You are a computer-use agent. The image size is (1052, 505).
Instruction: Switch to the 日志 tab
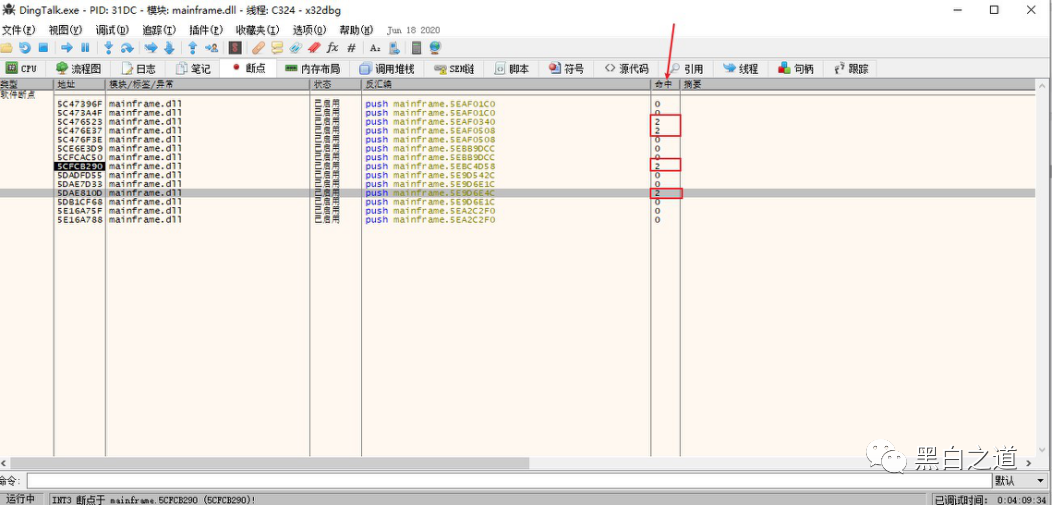(139, 68)
